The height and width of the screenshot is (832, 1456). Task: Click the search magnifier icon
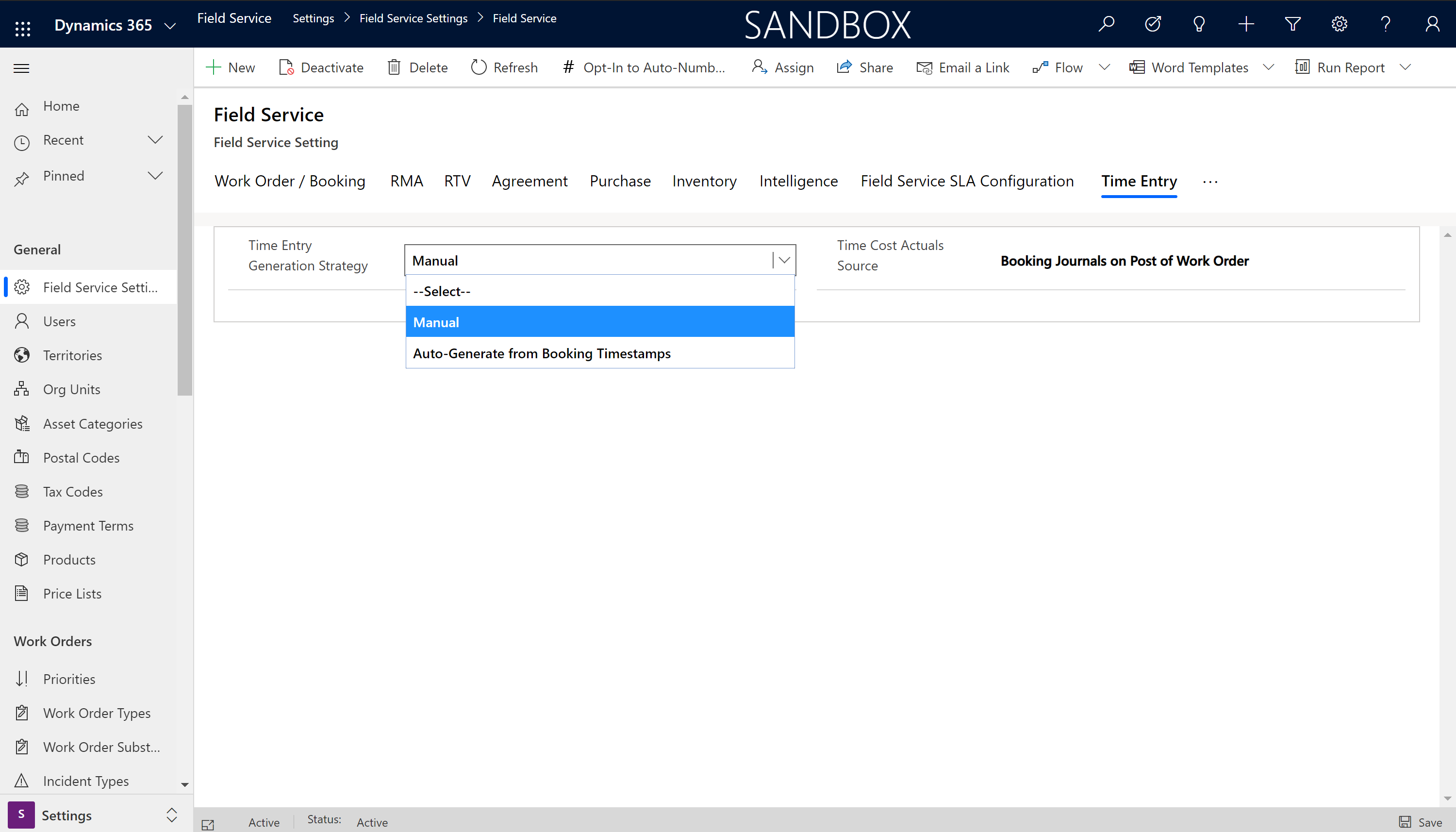pyautogui.click(x=1107, y=24)
